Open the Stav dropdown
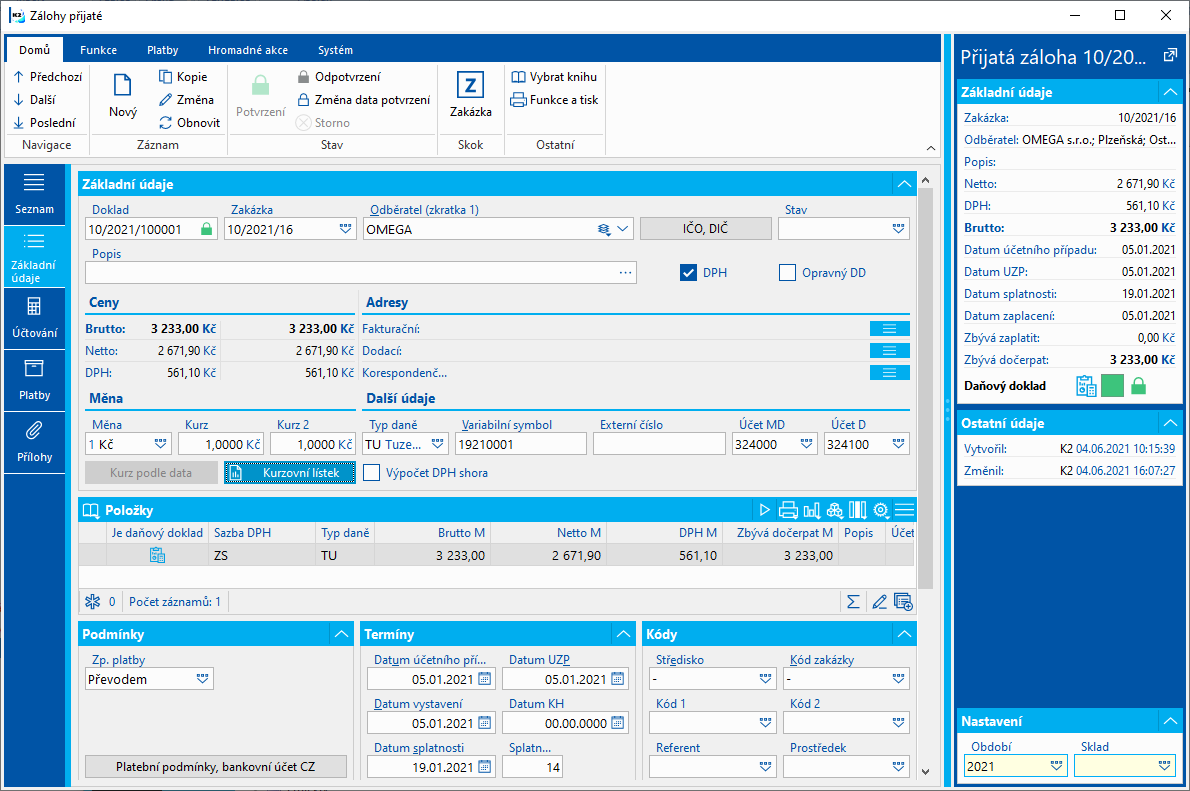This screenshot has width=1190, height=791. [899, 229]
